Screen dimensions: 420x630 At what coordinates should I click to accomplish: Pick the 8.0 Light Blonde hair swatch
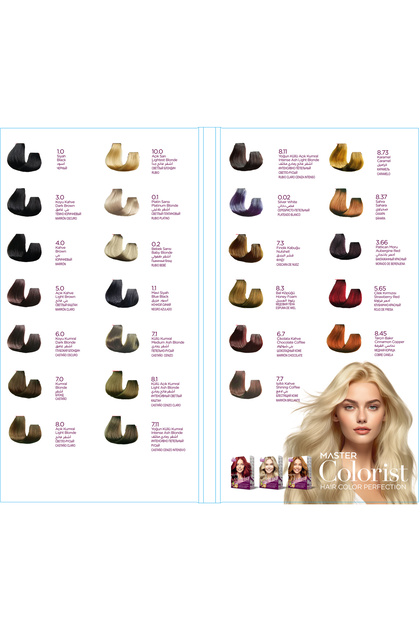point(24,430)
